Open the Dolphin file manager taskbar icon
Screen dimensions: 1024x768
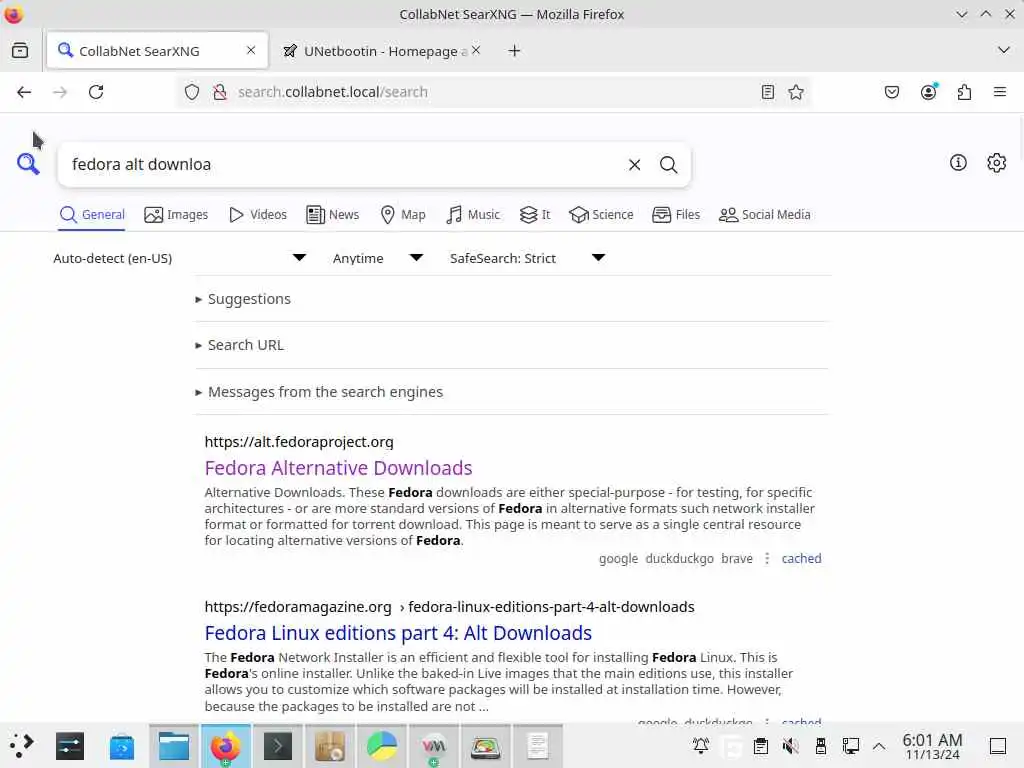pos(174,746)
